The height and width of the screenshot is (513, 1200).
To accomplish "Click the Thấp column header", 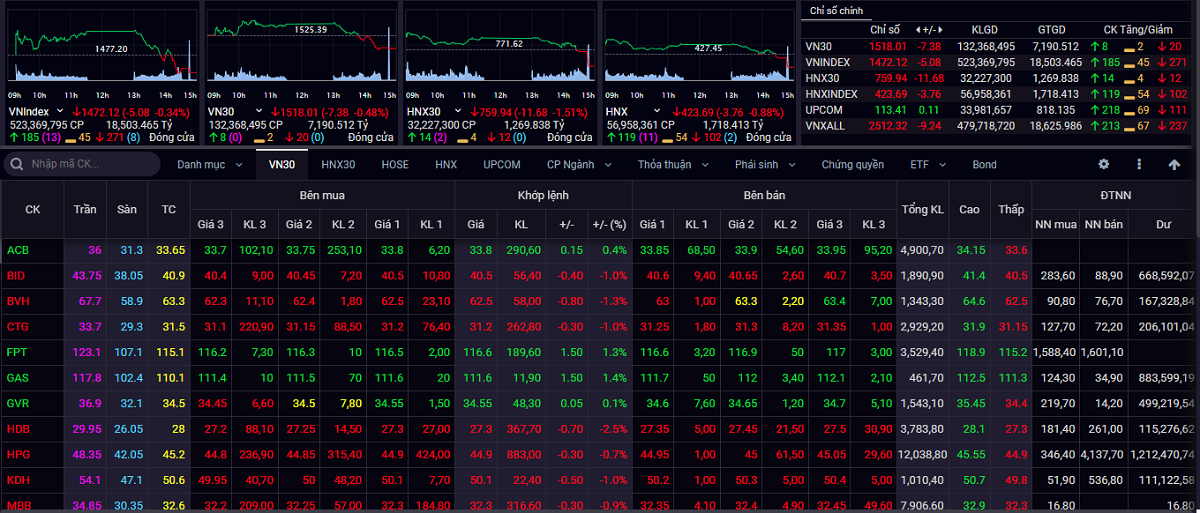I will click(1010, 210).
